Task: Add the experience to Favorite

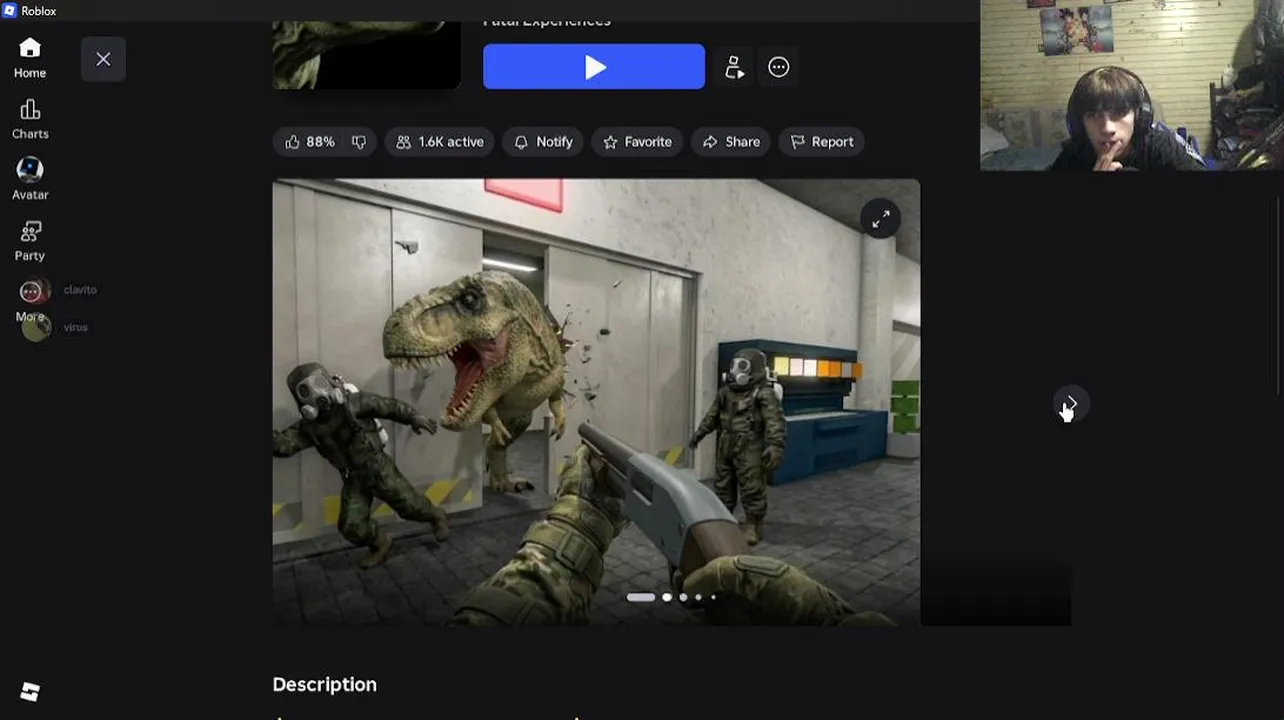Action: tap(637, 142)
